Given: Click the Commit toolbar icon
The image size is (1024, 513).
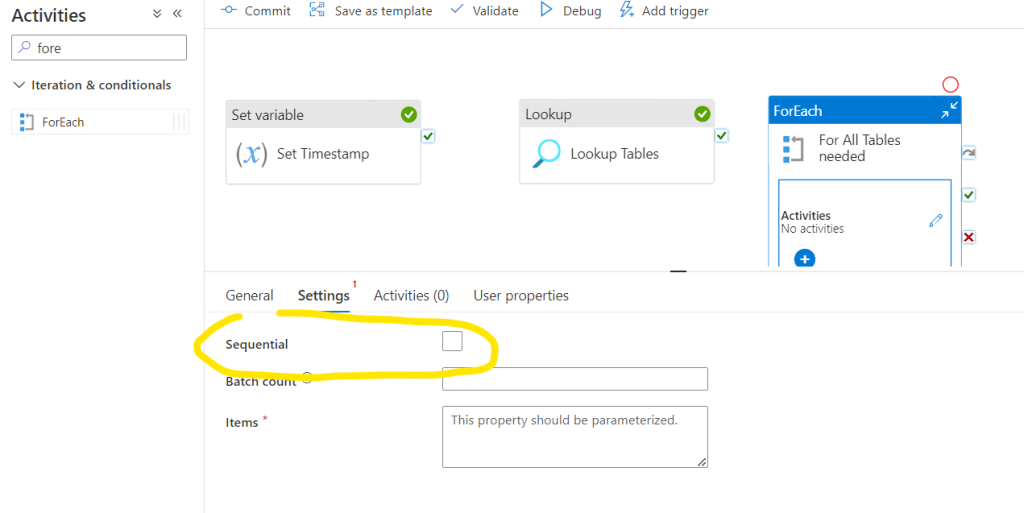Looking at the screenshot, I should pyautogui.click(x=228, y=10).
